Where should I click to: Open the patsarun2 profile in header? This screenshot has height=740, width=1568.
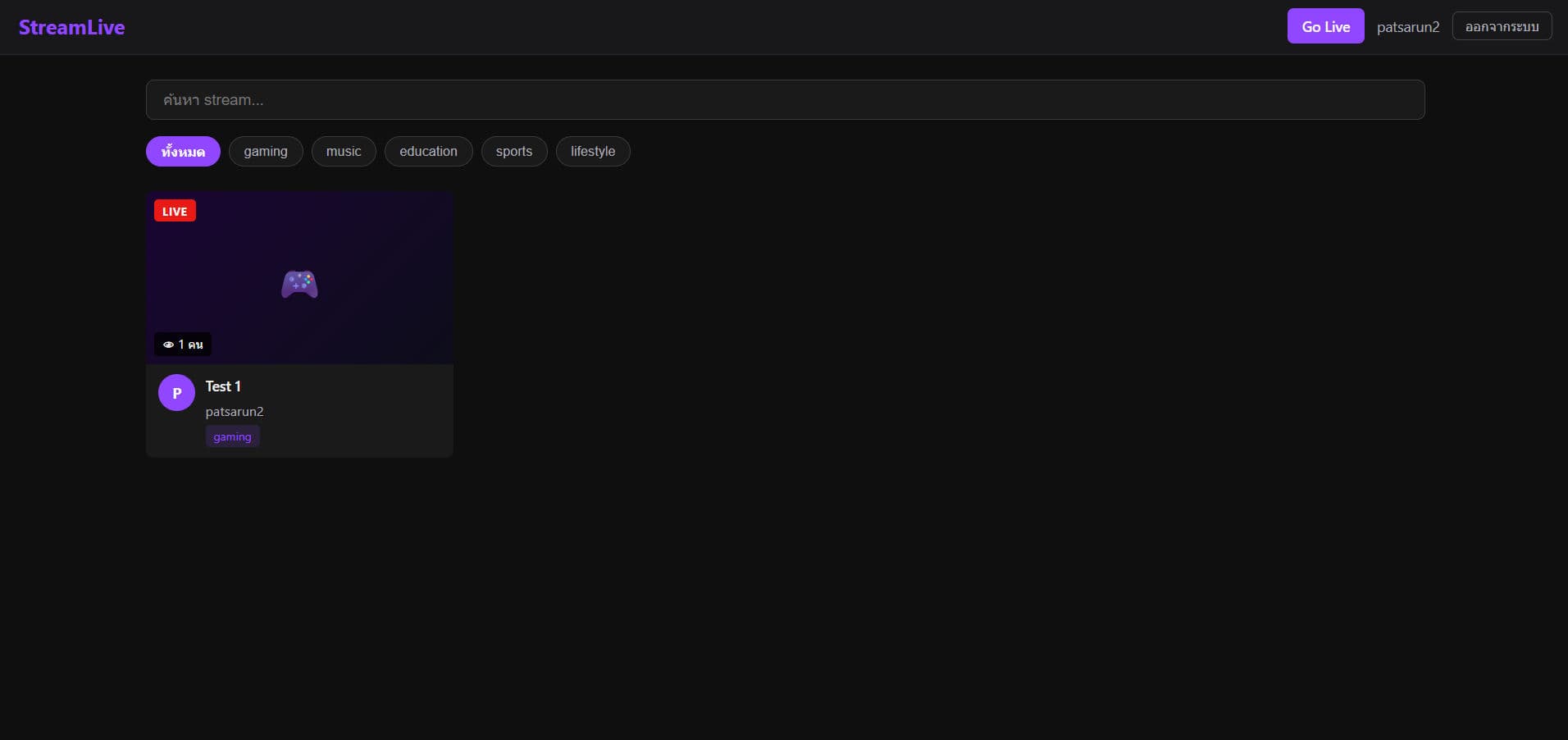click(1408, 27)
